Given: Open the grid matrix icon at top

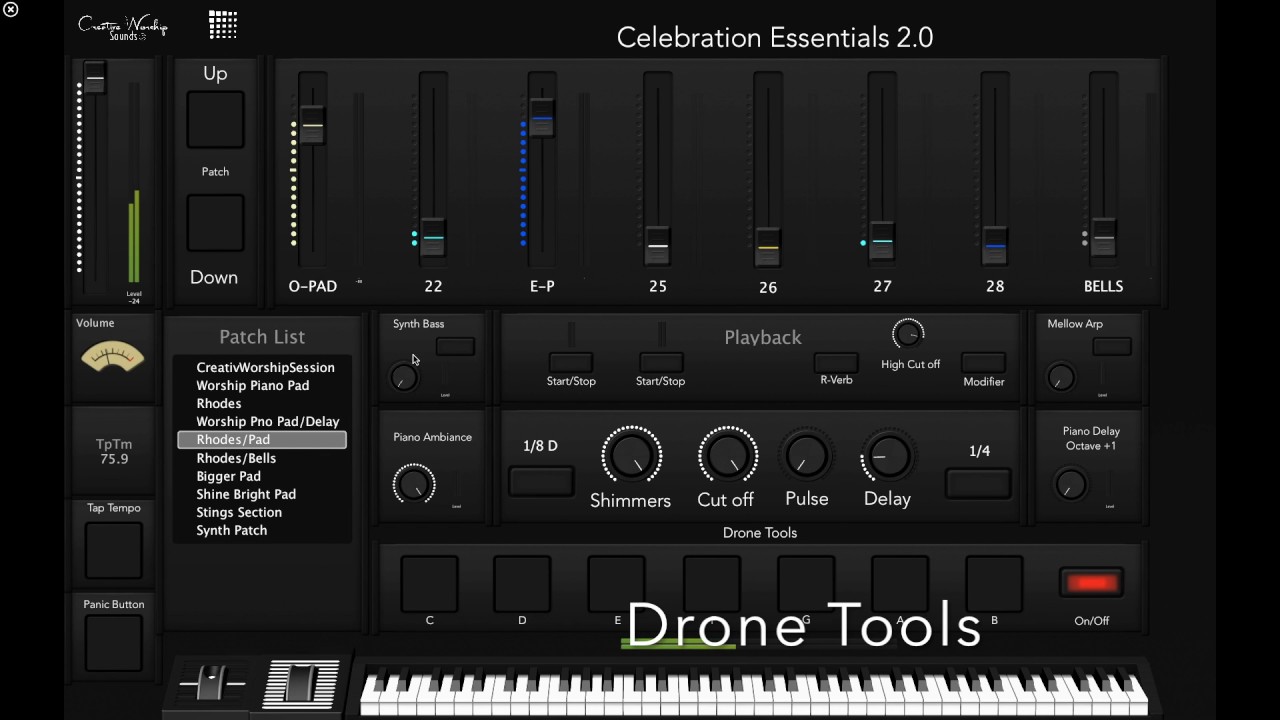Looking at the screenshot, I should point(222,25).
